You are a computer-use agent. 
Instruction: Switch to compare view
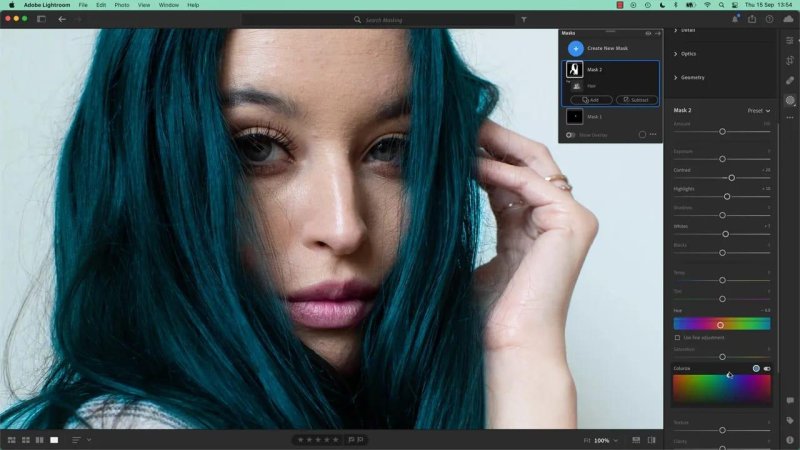point(39,440)
